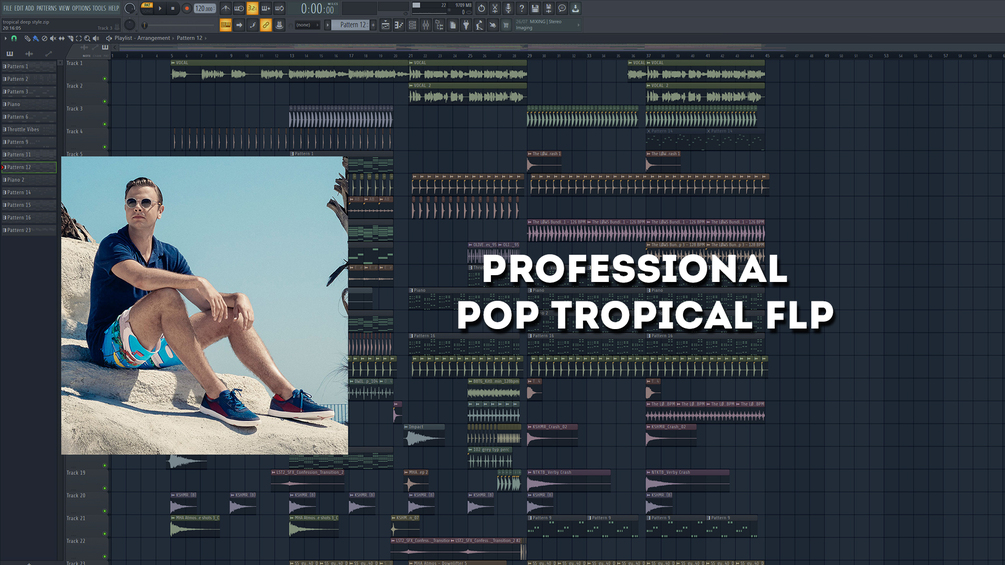Select the Piano pattern in the picker

pos(29,104)
